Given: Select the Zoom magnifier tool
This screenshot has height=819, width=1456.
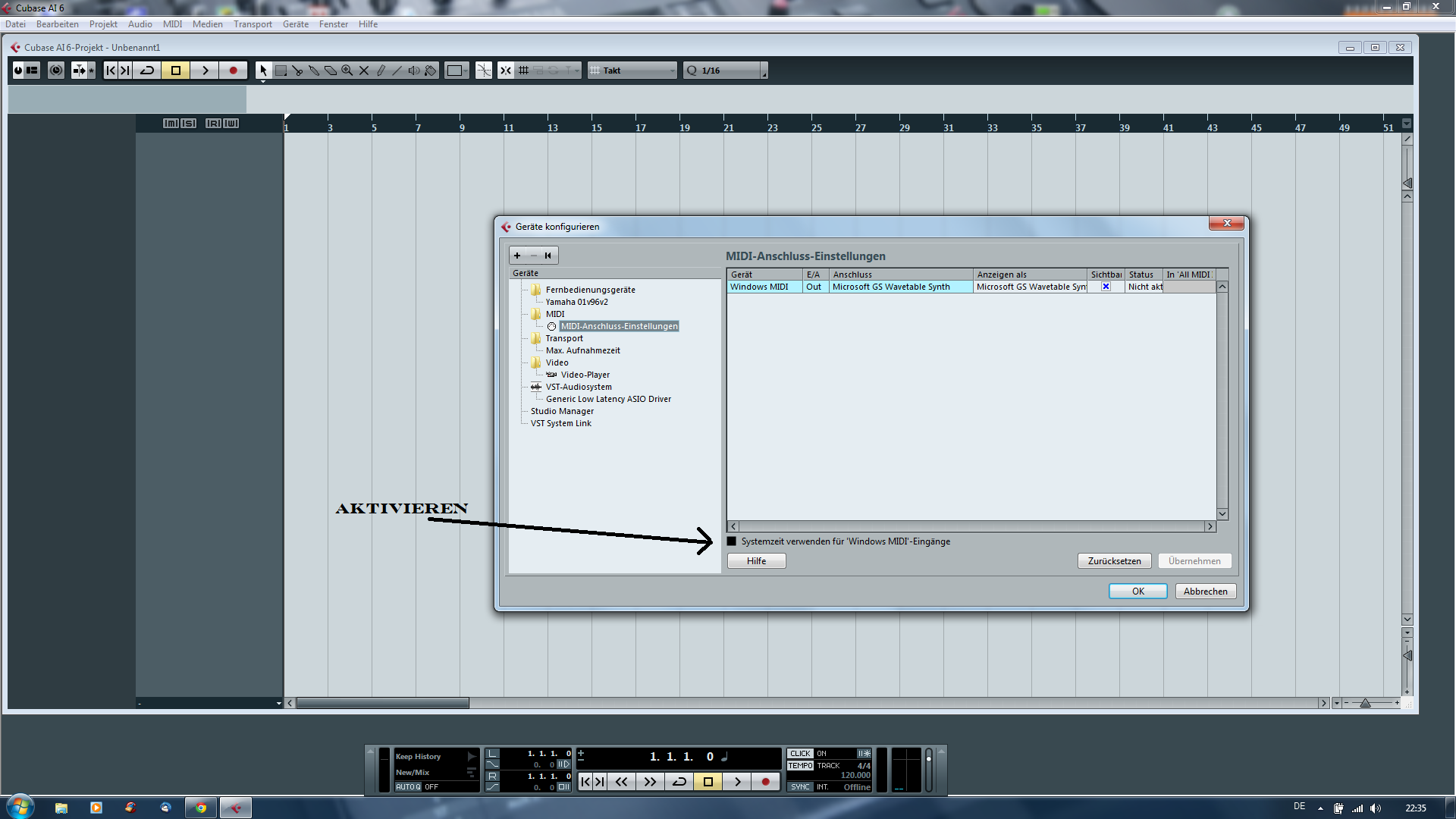Looking at the screenshot, I should tap(347, 71).
